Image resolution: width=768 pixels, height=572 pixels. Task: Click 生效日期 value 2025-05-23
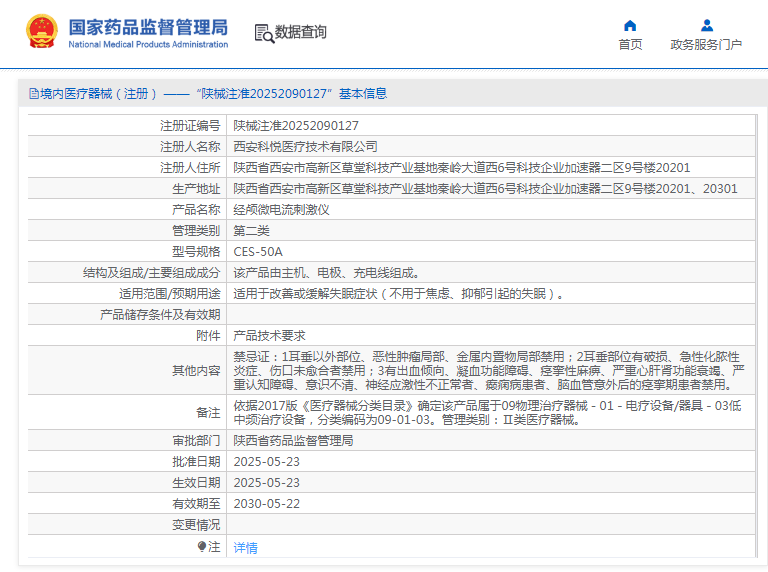(x=266, y=483)
